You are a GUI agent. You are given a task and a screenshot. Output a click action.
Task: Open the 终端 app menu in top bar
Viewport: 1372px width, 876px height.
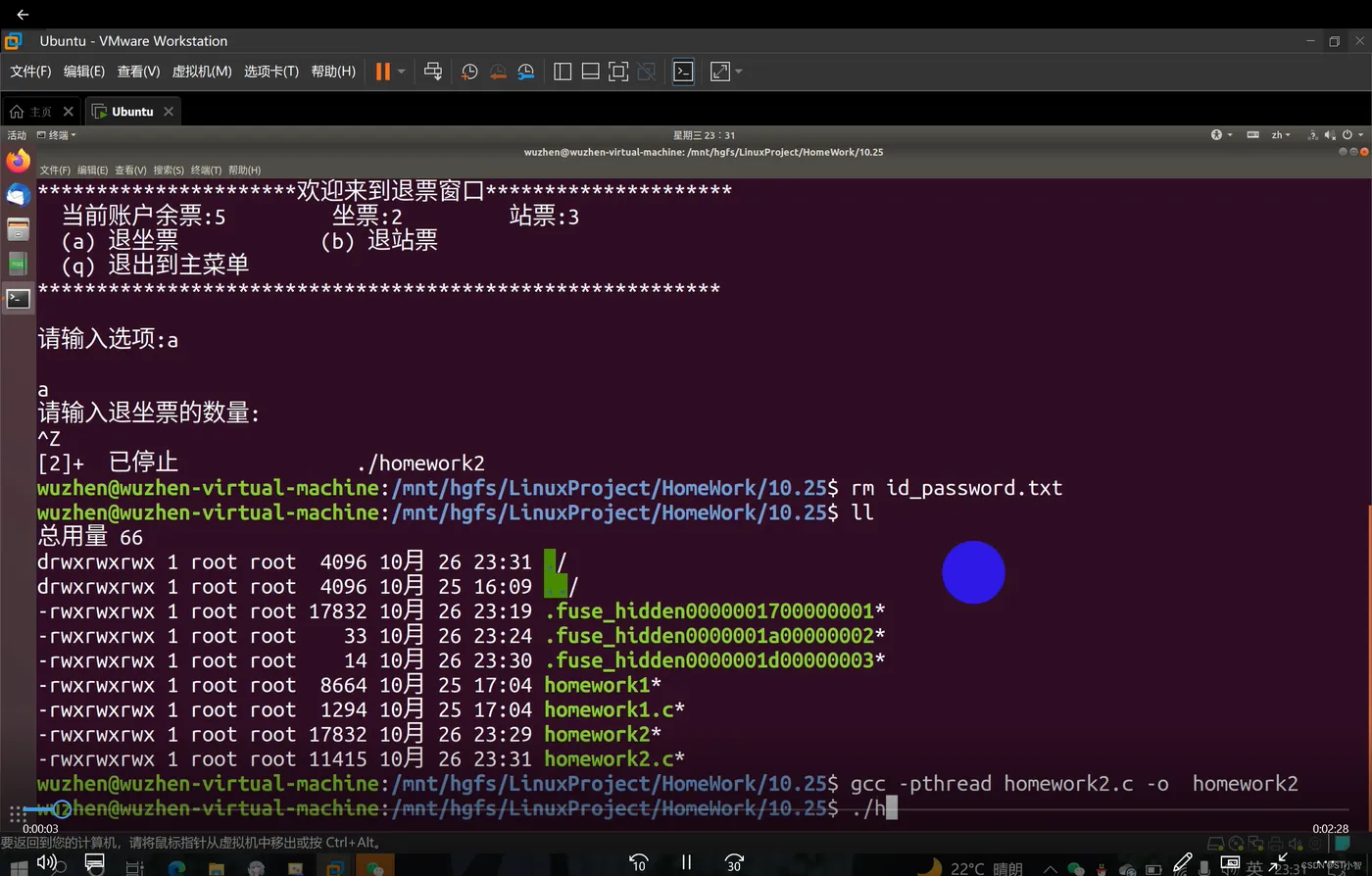pos(56,135)
